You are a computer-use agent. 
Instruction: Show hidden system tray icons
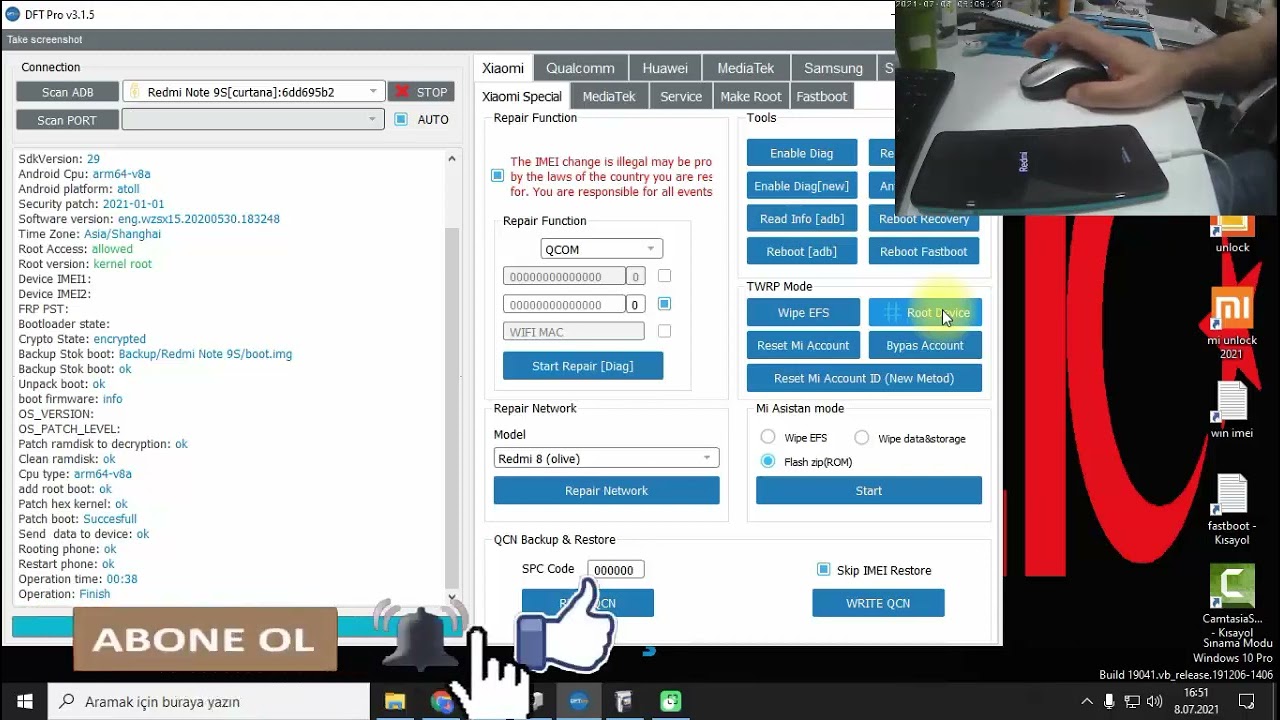(1087, 702)
